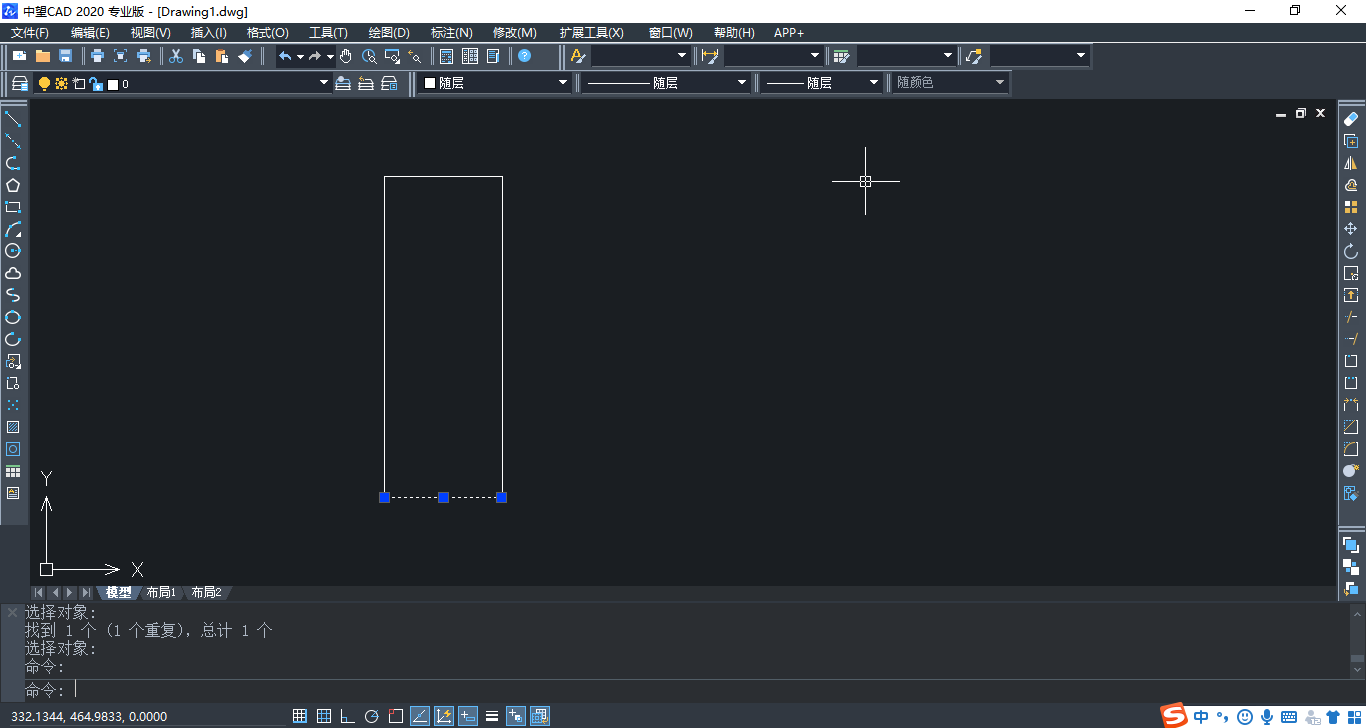Toggle Ortho mode on

pos(347,716)
